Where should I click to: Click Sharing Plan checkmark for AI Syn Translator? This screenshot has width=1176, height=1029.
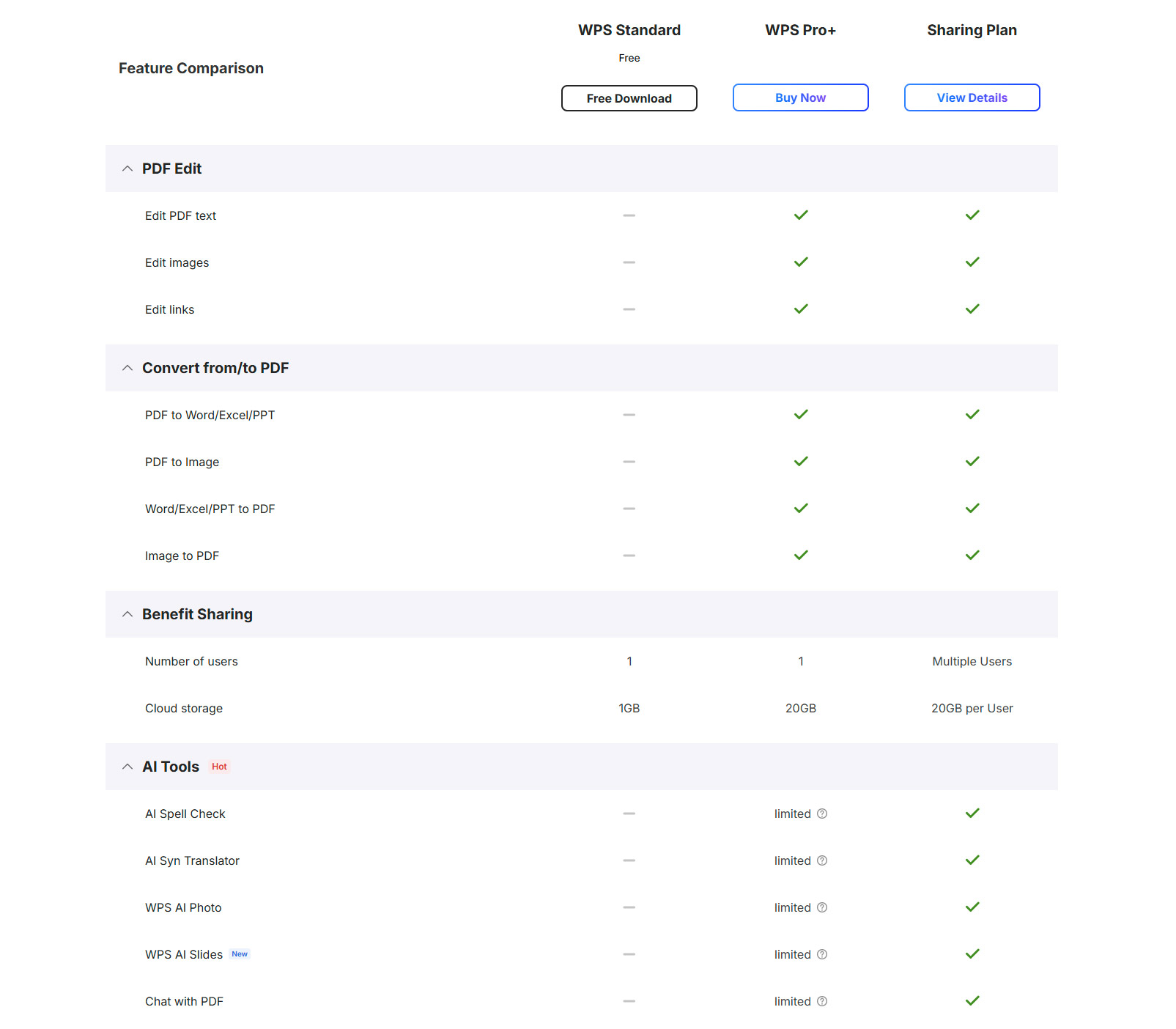pyautogui.click(x=972, y=860)
